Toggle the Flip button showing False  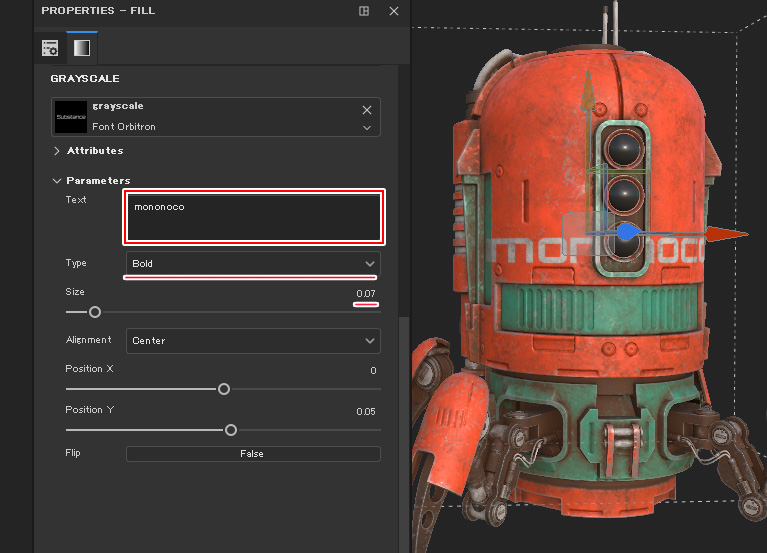pyautogui.click(x=252, y=454)
